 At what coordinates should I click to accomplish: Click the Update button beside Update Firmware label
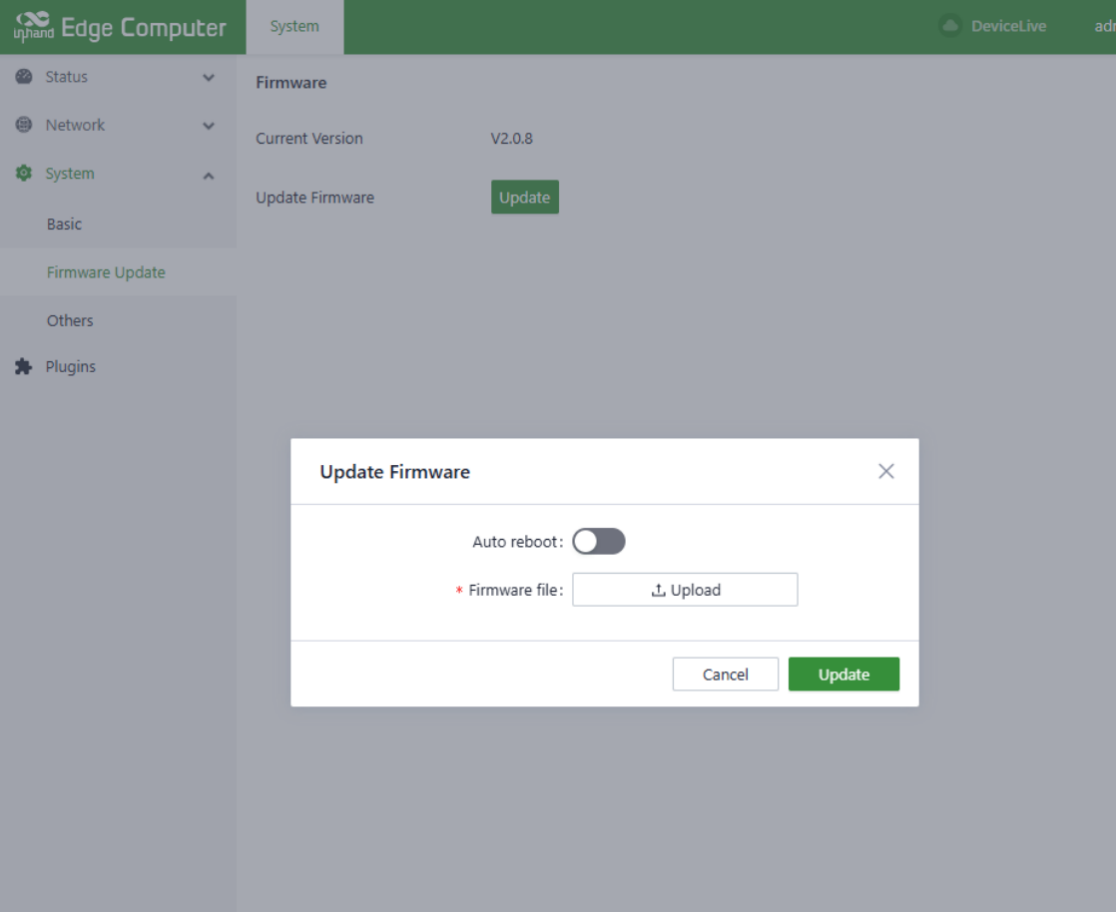[524, 197]
